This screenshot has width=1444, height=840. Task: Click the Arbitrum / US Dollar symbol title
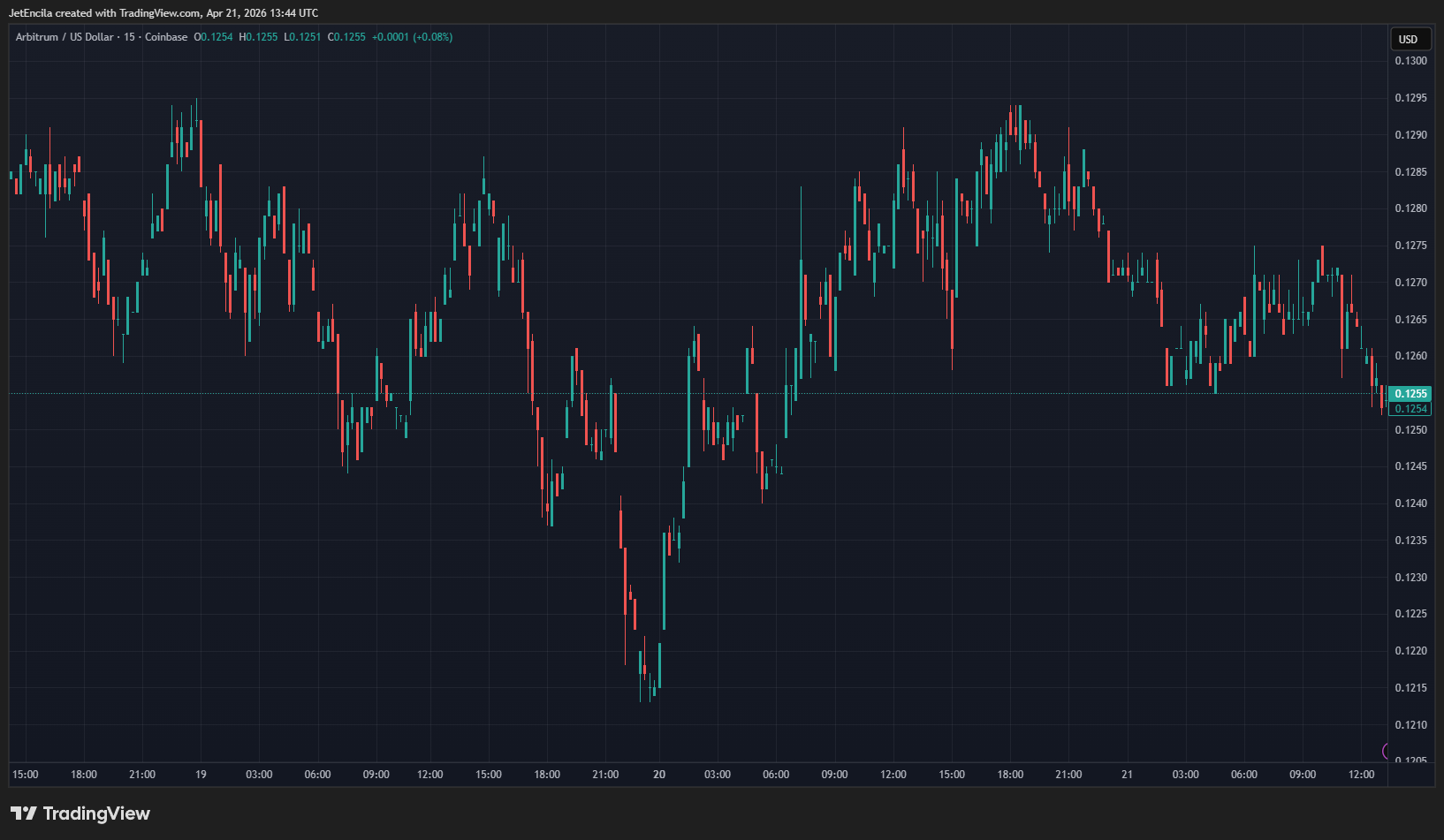point(65,37)
